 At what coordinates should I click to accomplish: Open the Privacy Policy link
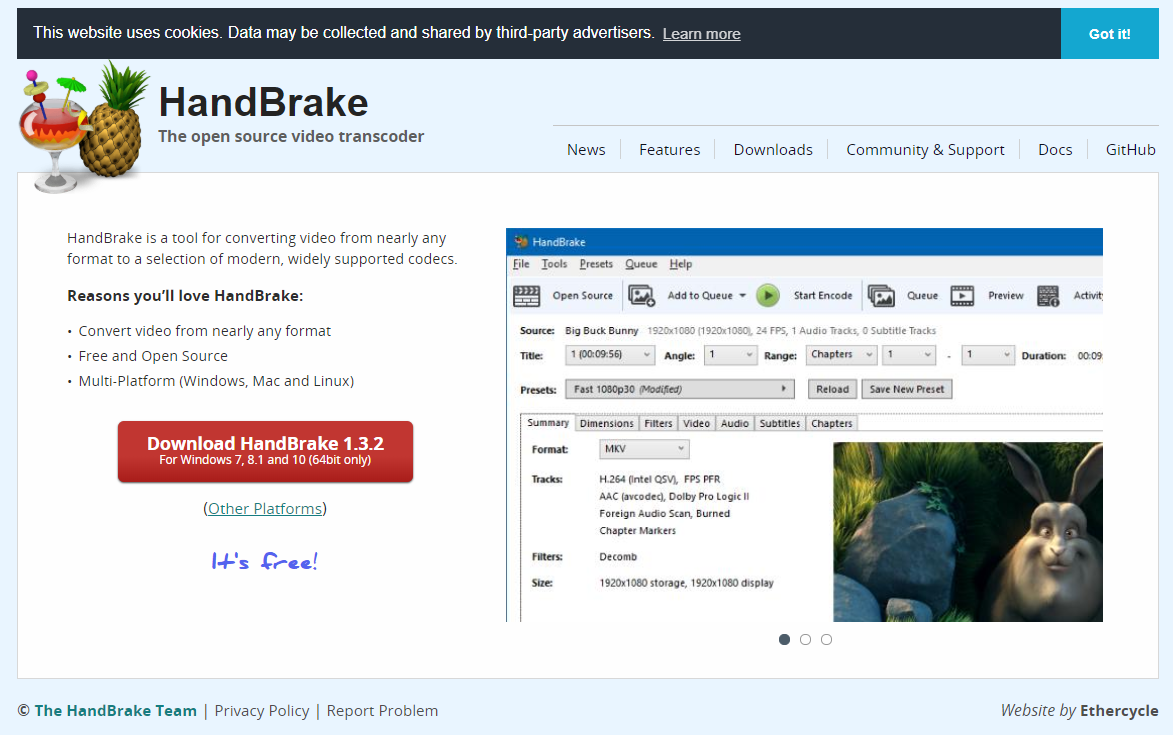(x=262, y=711)
